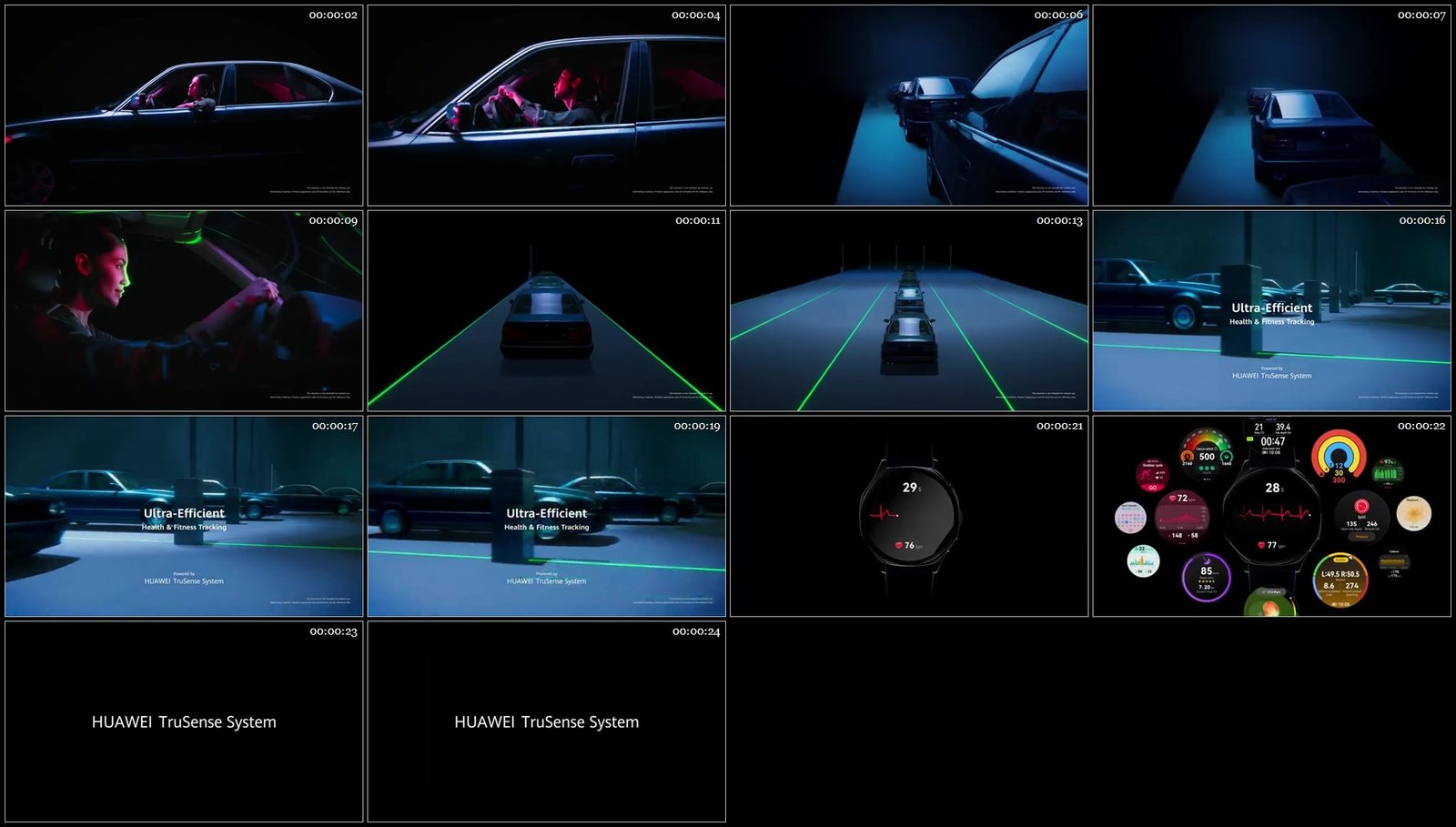Select the single watch frame at 00:00:21
The image size is (1456, 827).
909,517
